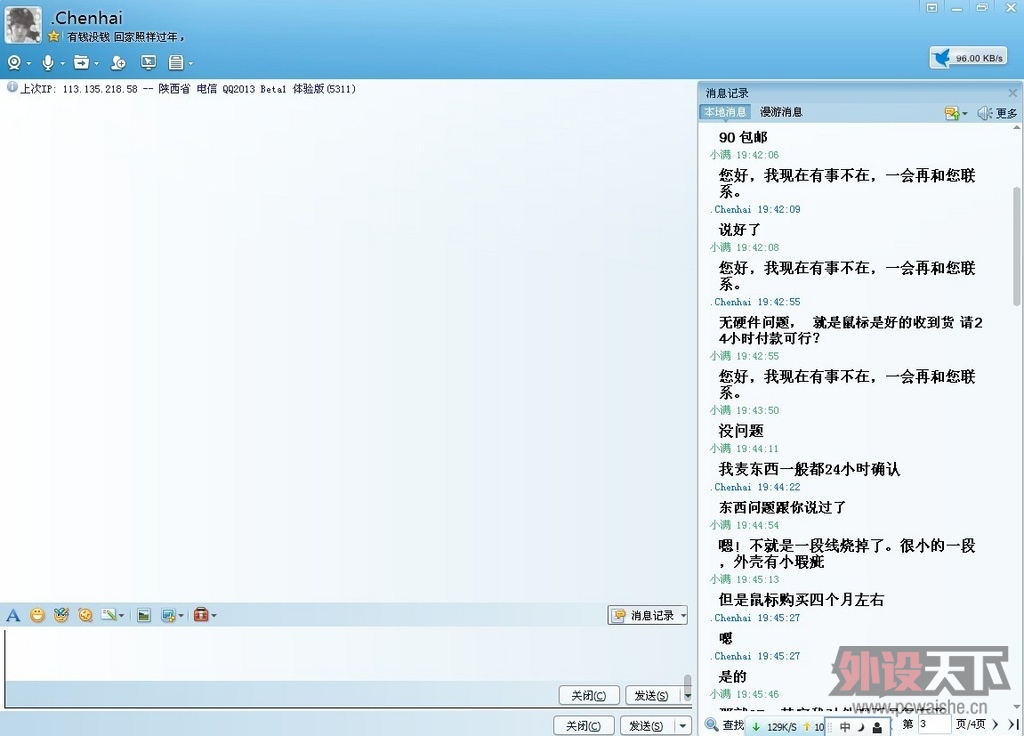Open the applications list icon in top toolbar
1024x736 pixels.
pyautogui.click(x=176, y=63)
